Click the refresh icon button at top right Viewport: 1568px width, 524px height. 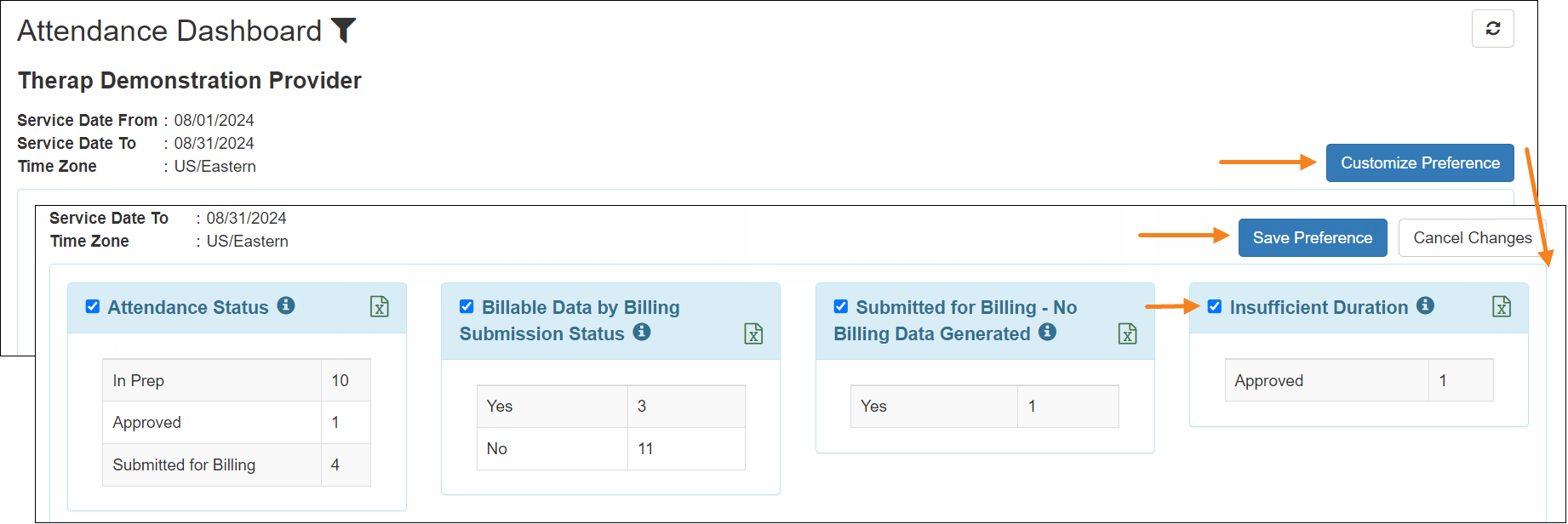[x=1492, y=29]
